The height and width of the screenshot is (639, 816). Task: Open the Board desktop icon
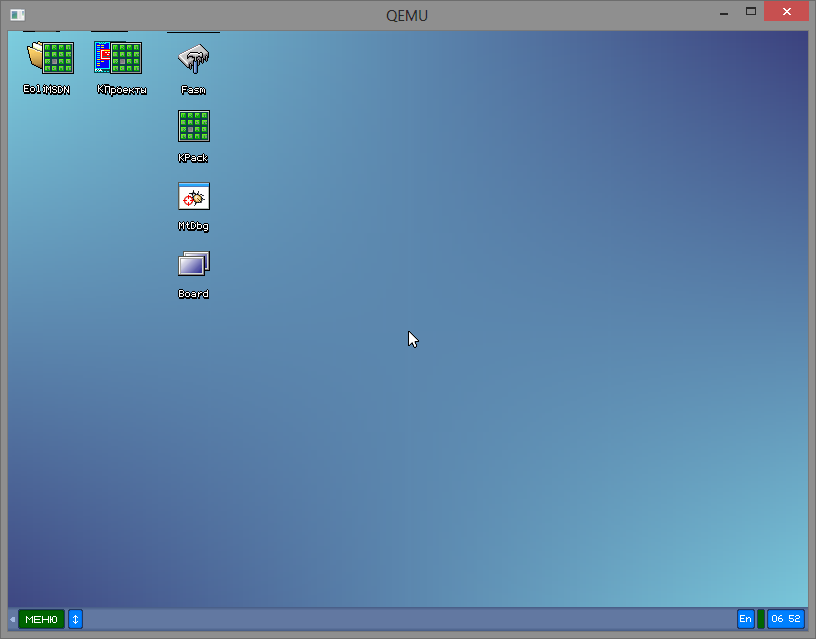(x=193, y=264)
